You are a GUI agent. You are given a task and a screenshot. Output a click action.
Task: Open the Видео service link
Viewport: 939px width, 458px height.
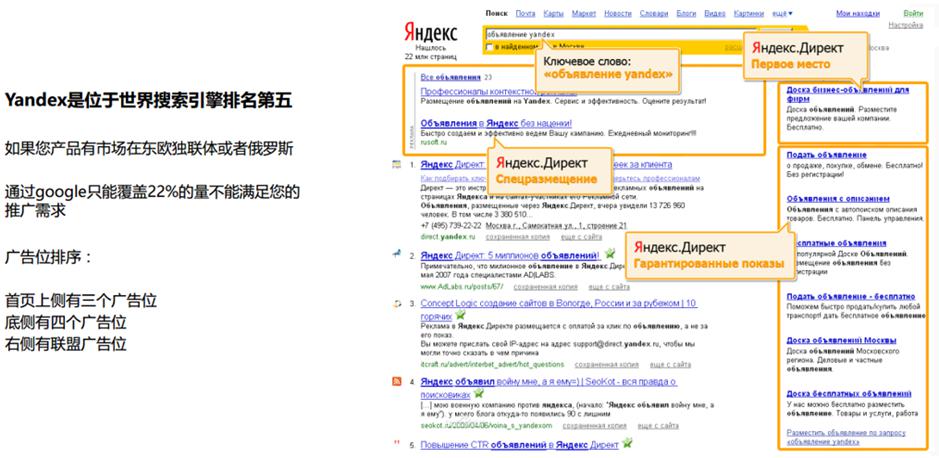pos(714,13)
